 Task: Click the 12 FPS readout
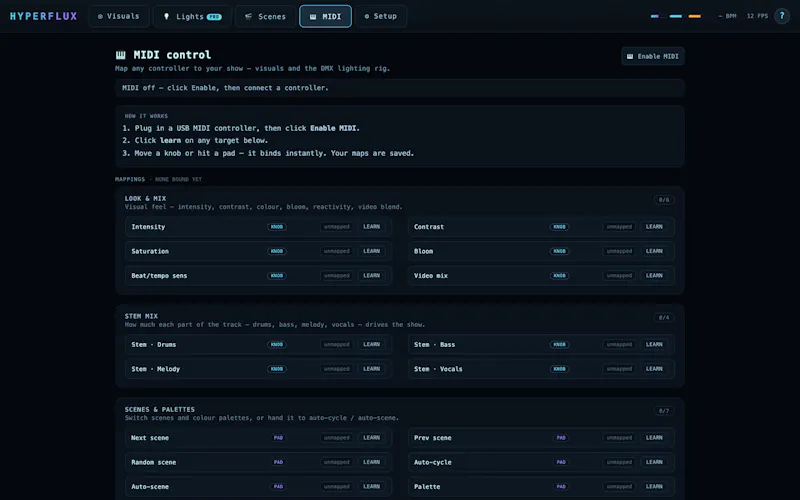(x=757, y=16)
